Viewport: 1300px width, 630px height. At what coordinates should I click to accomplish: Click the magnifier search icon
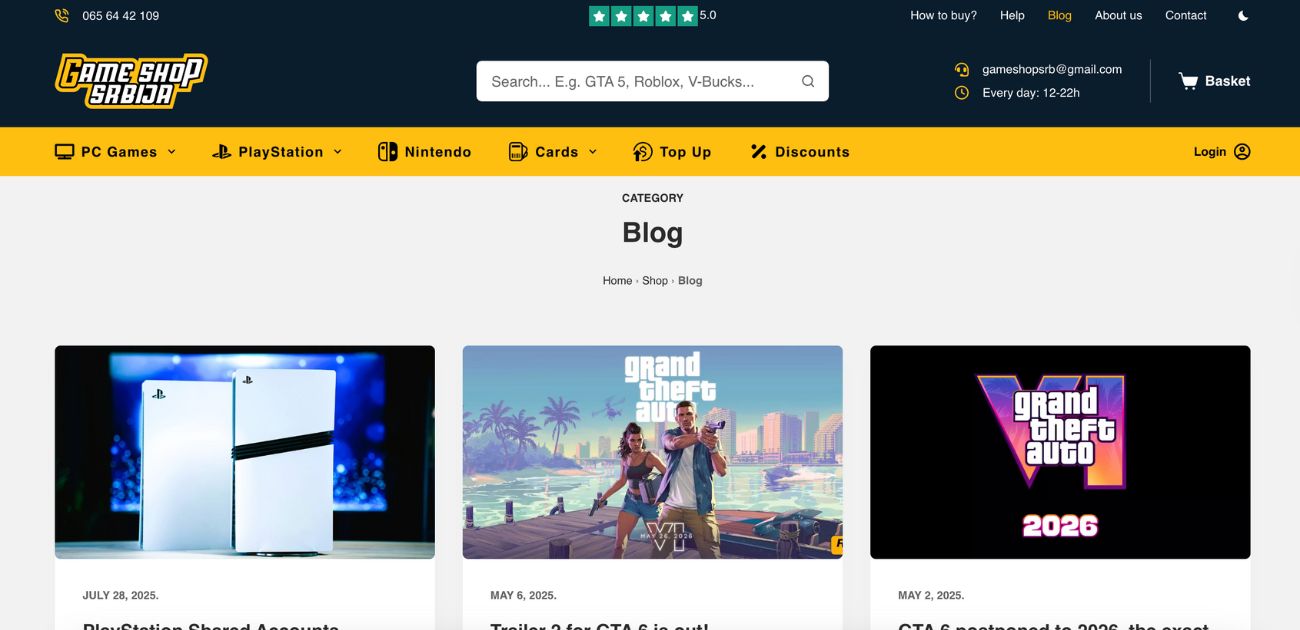(808, 82)
